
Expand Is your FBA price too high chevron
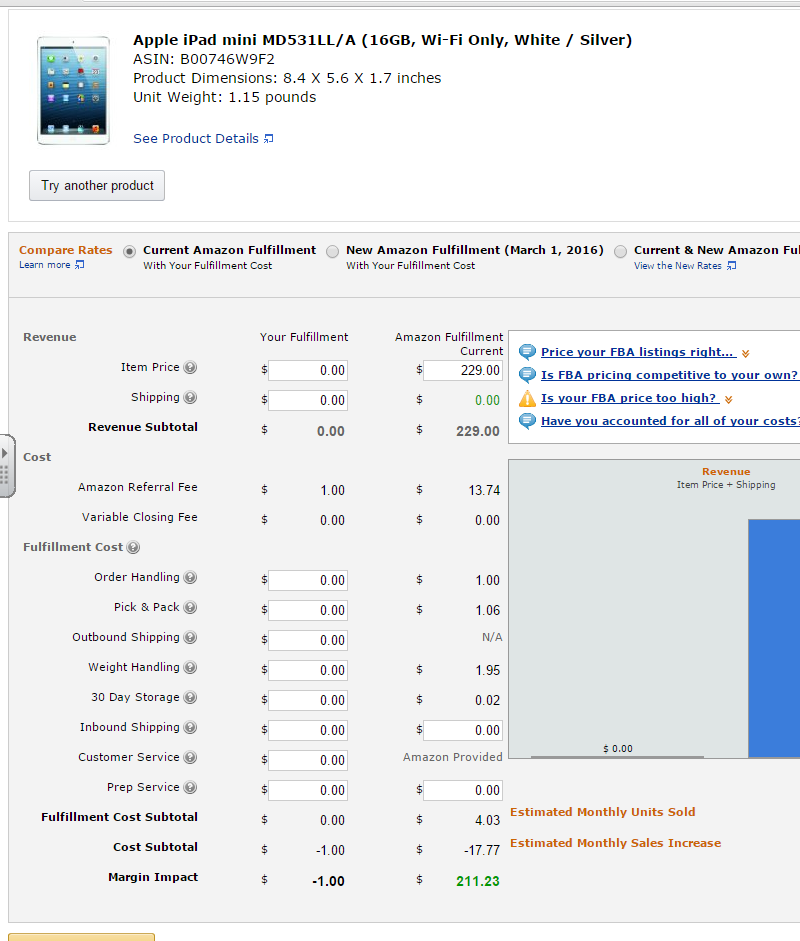[x=729, y=400]
